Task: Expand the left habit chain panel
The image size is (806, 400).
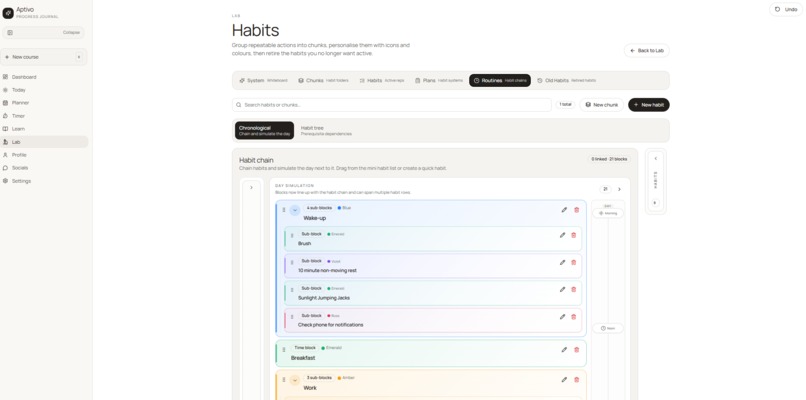Action: pyautogui.click(x=251, y=188)
